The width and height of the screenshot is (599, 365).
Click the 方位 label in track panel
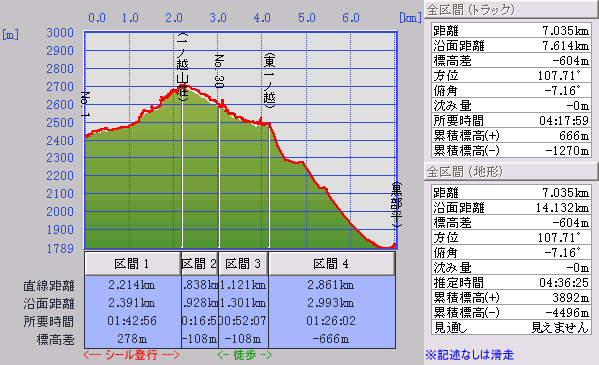446,76
